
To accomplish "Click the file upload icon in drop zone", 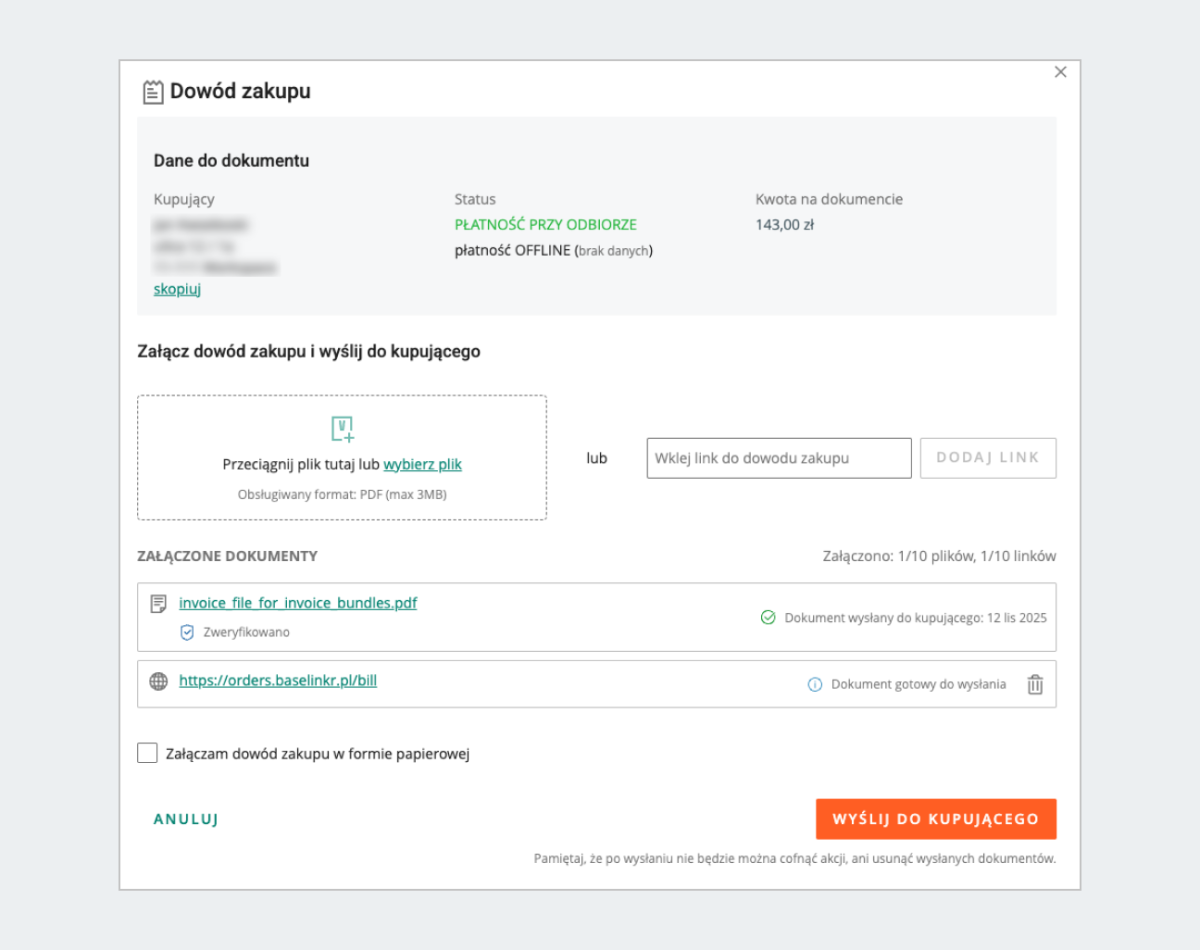I will tap(343, 429).
